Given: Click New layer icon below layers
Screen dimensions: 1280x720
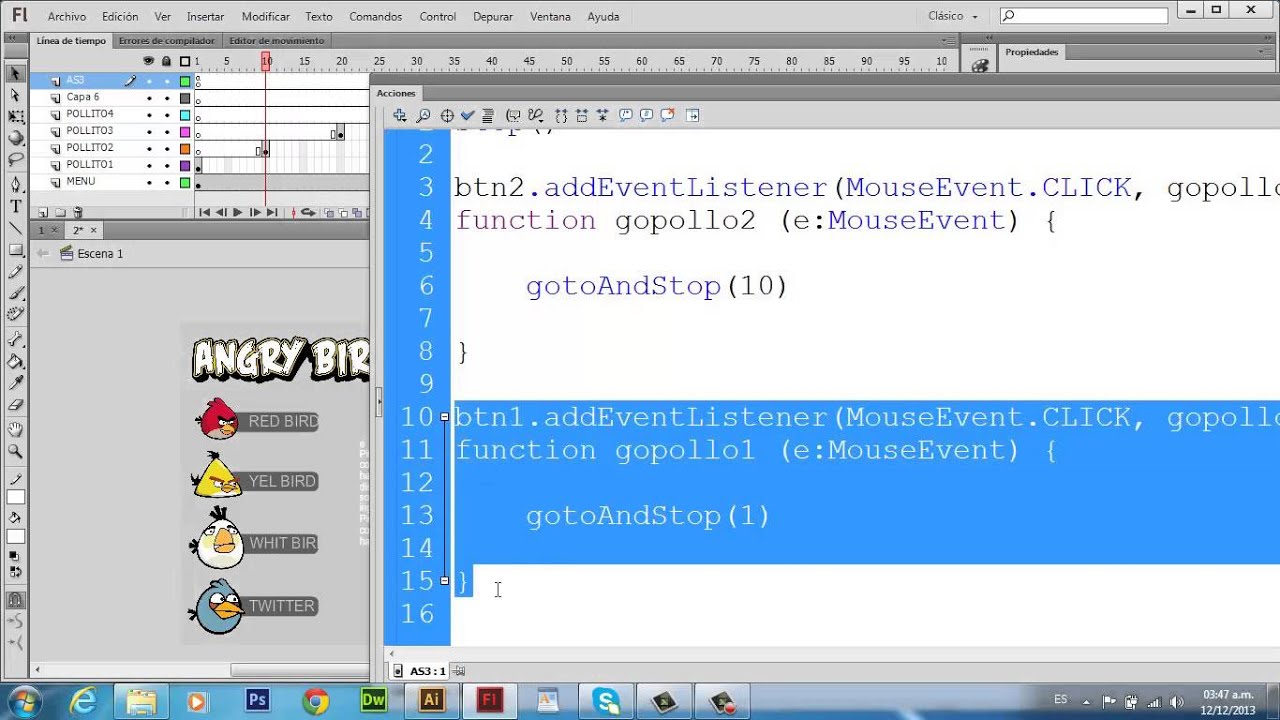Looking at the screenshot, I should 43,212.
